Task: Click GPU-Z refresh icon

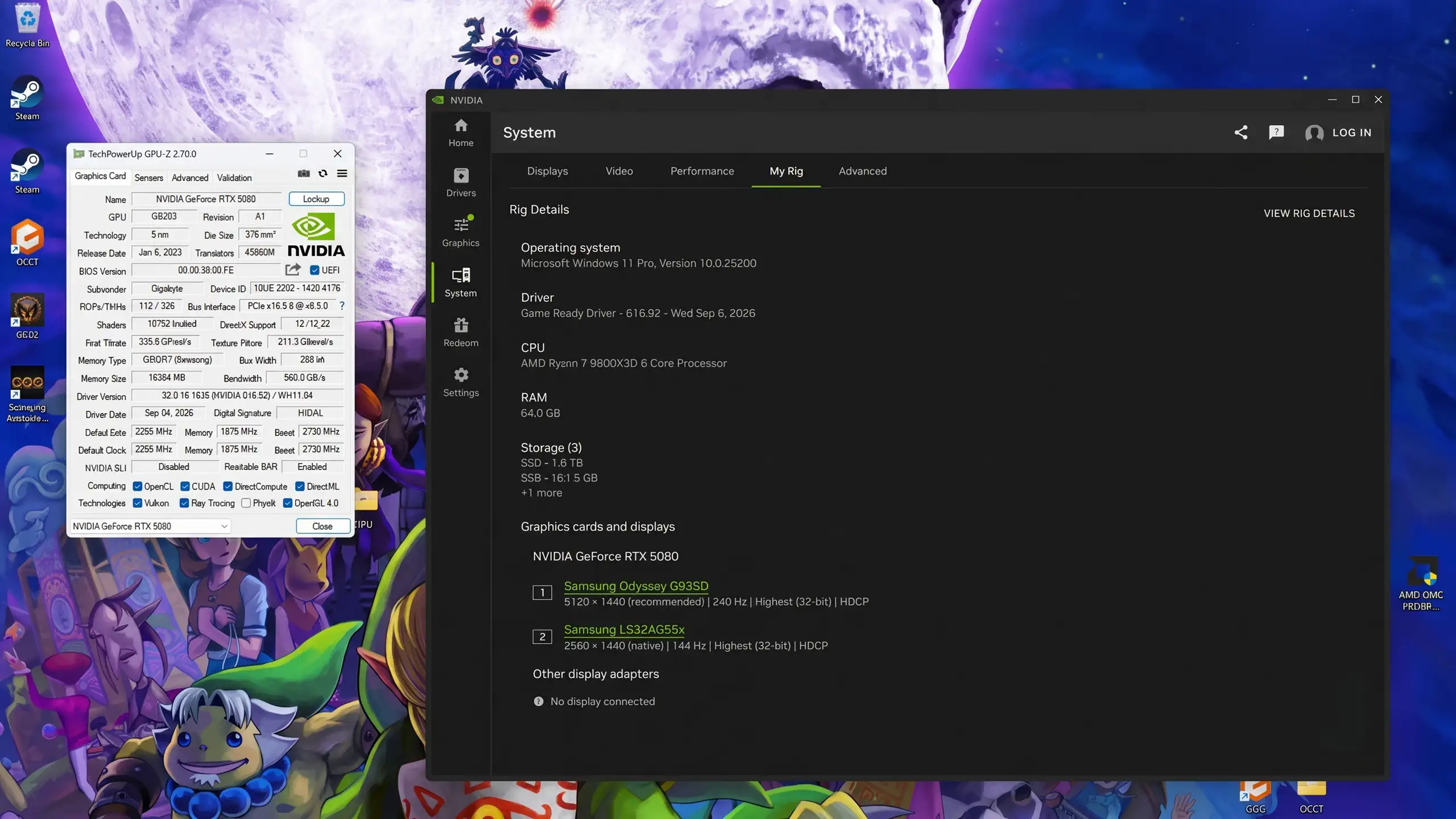Action: pyautogui.click(x=322, y=173)
